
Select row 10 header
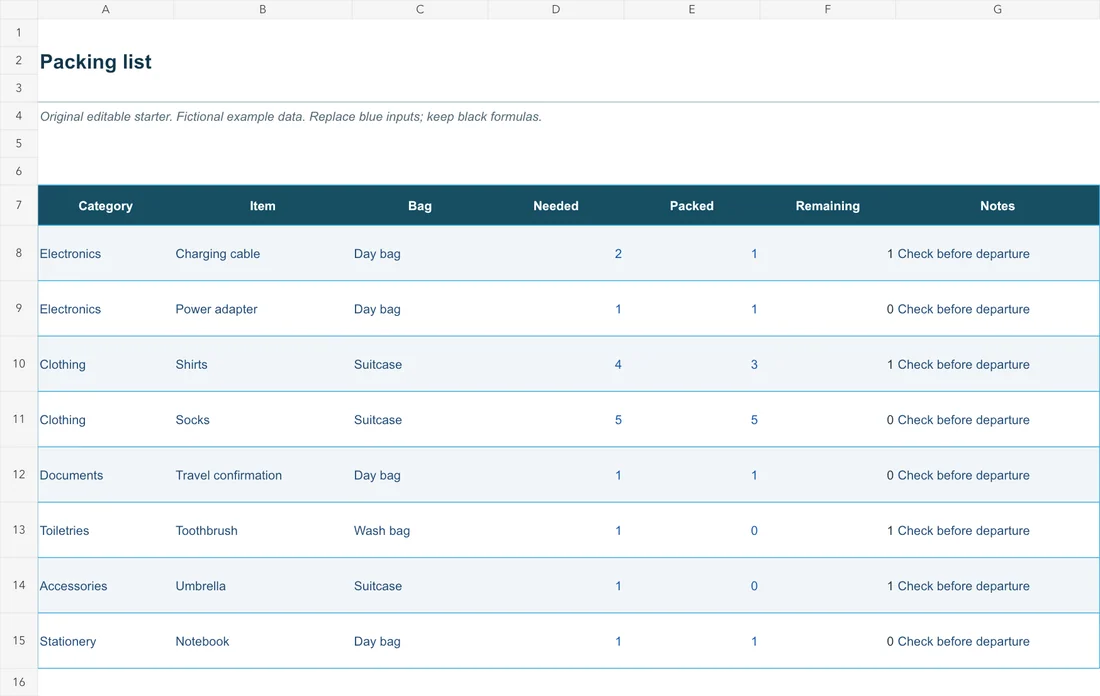pyautogui.click(x=19, y=363)
